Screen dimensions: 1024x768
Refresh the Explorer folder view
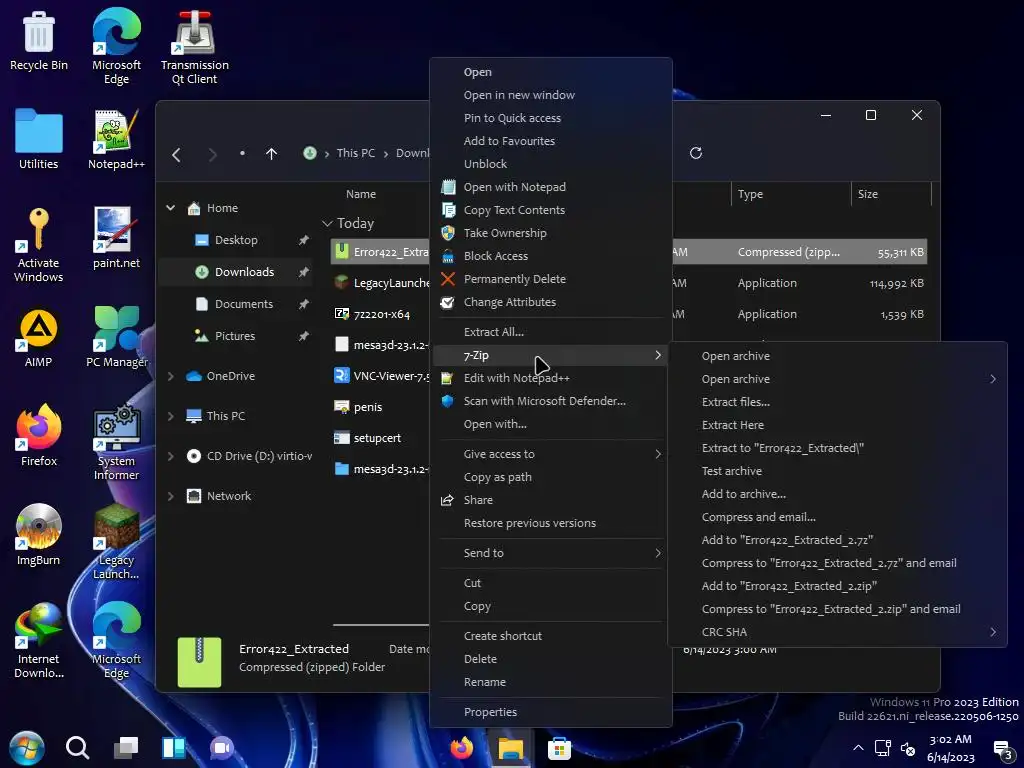click(696, 153)
